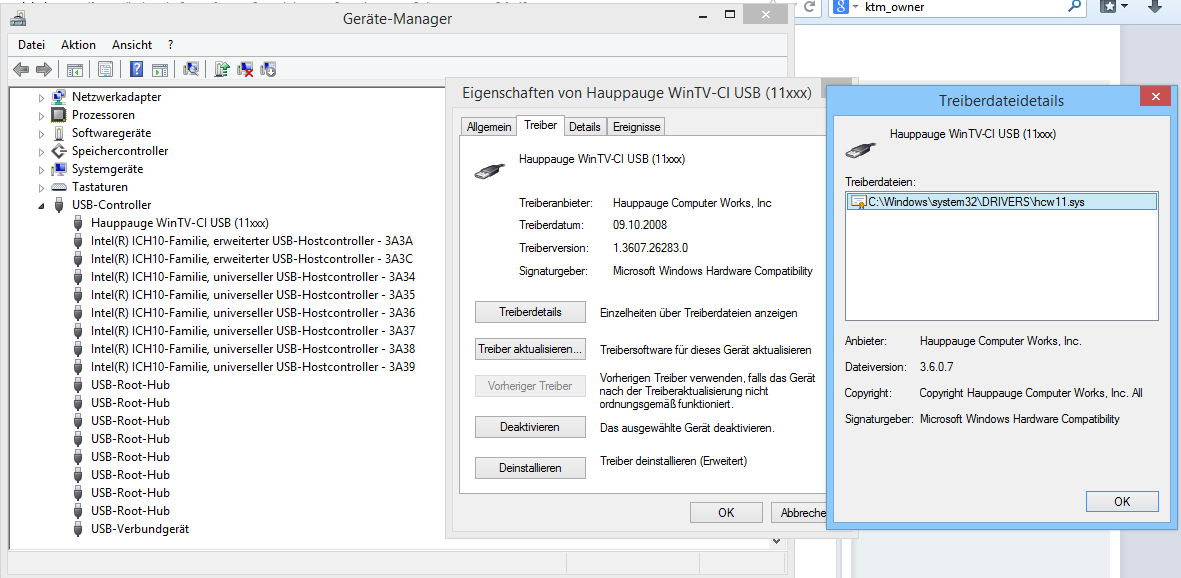Click the Prozessoren chip icon
Image resolution: width=1181 pixels, height=578 pixels.
click(x=59, y=115)
